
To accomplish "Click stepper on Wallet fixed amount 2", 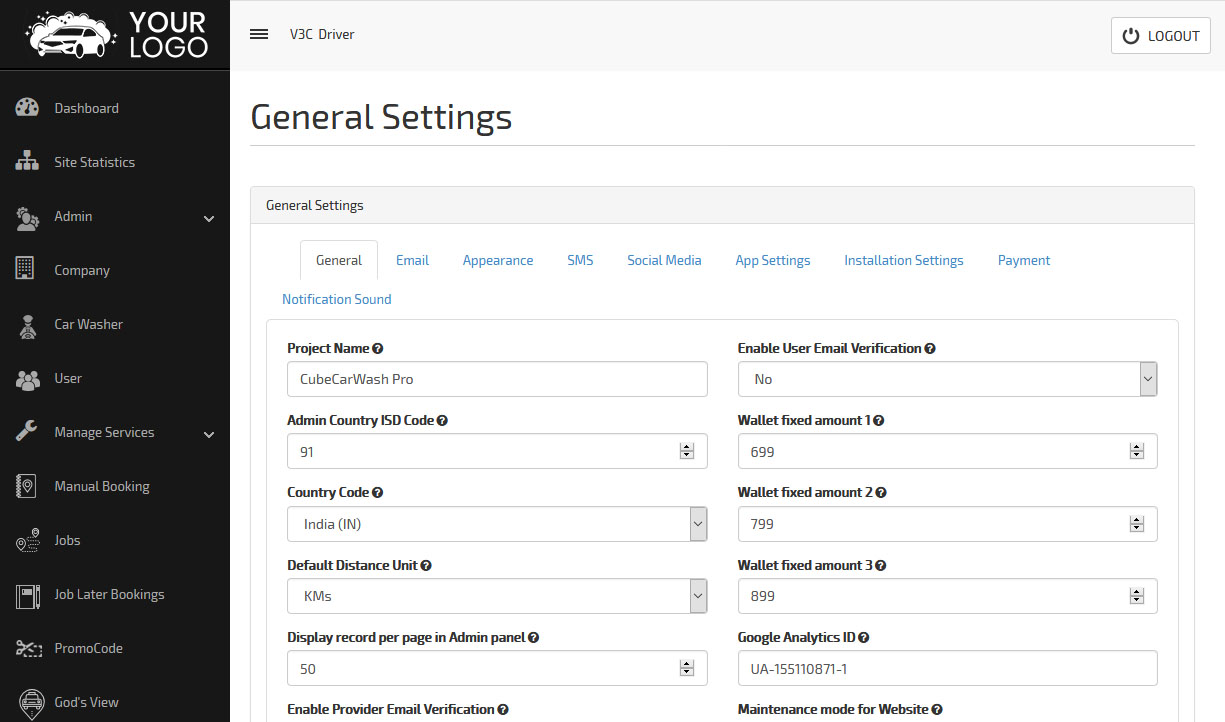I will tap(1137, 523).
